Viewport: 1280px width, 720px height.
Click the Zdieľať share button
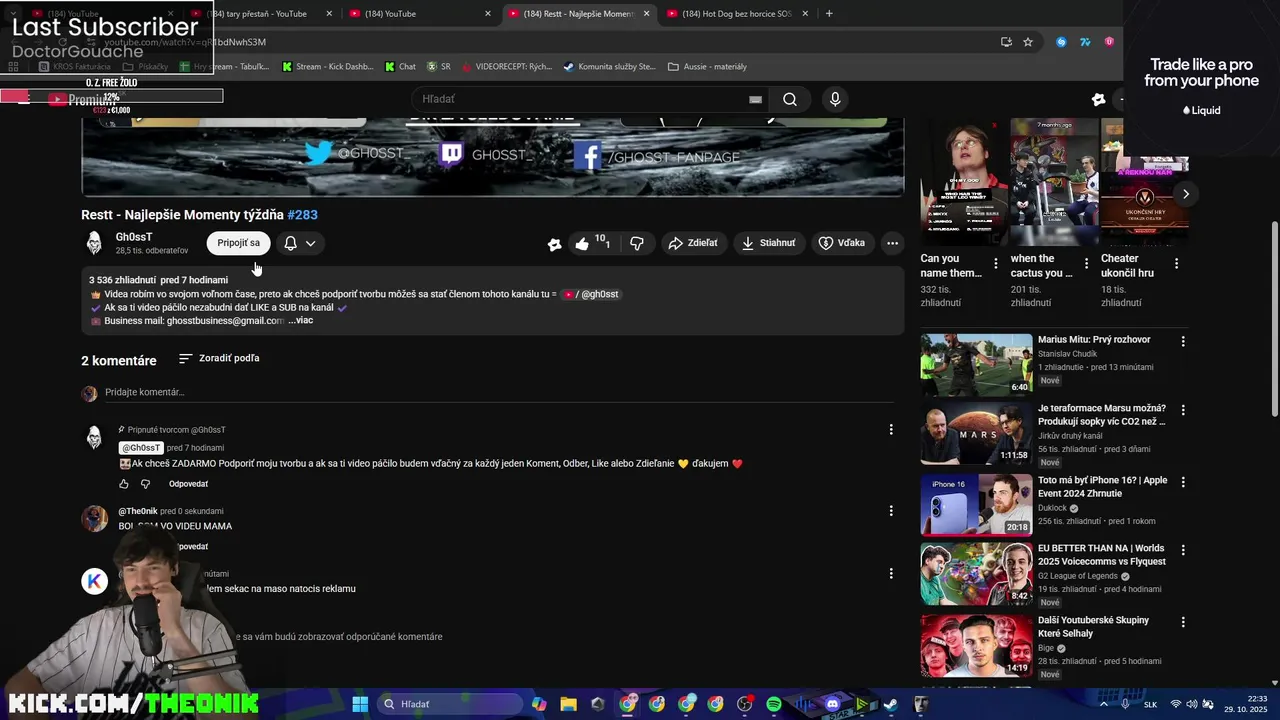coord(693,243)
